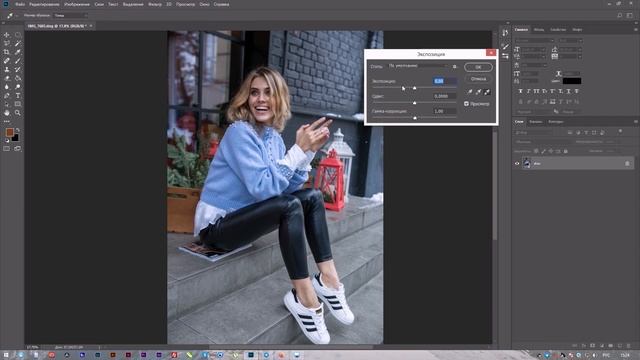The width and height of the screenshot is (640, 360).
Task: Open the font family dropdown
Action: coord(534,41)
